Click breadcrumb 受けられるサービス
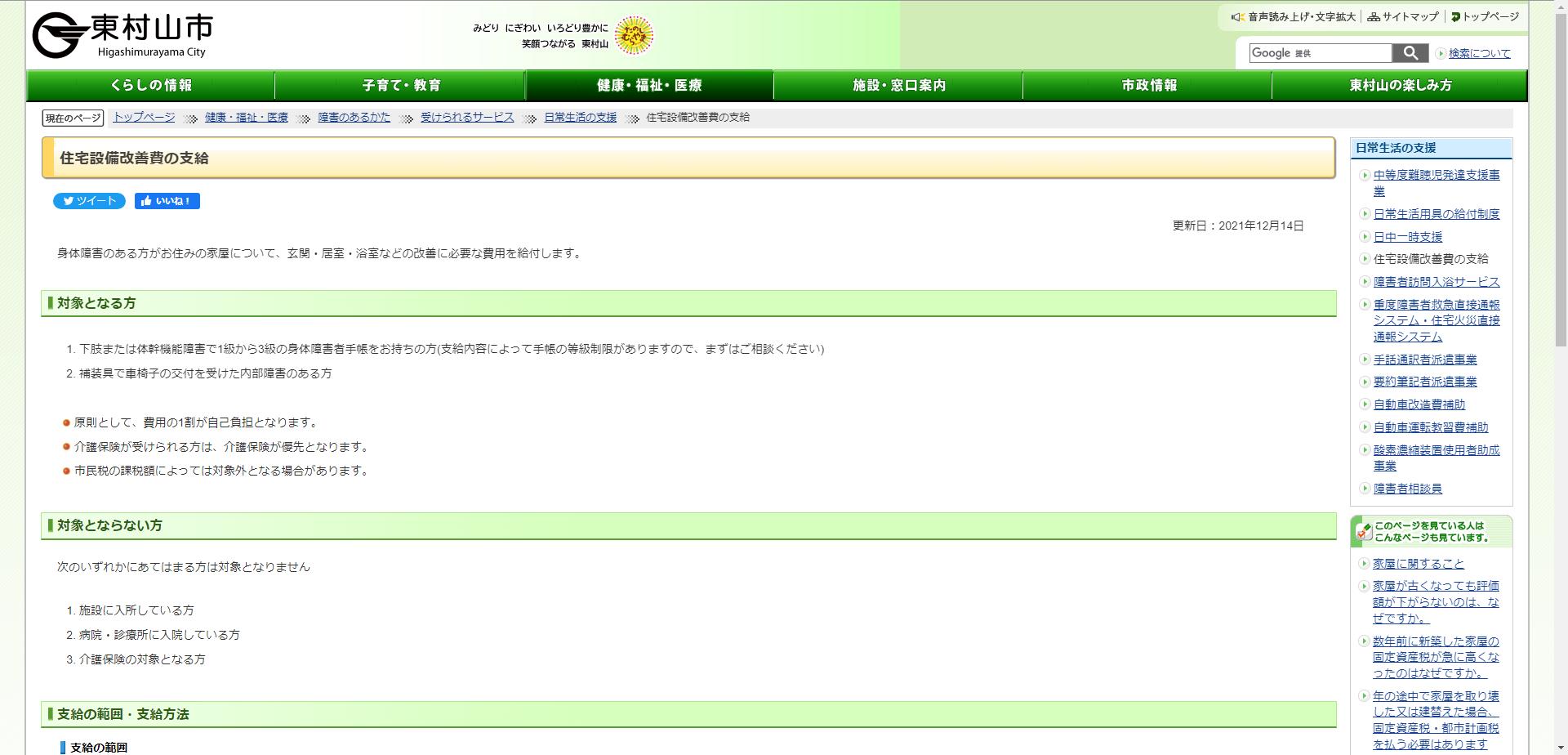The width and height of the screenshot is (1568, 755). click(467, 117)
